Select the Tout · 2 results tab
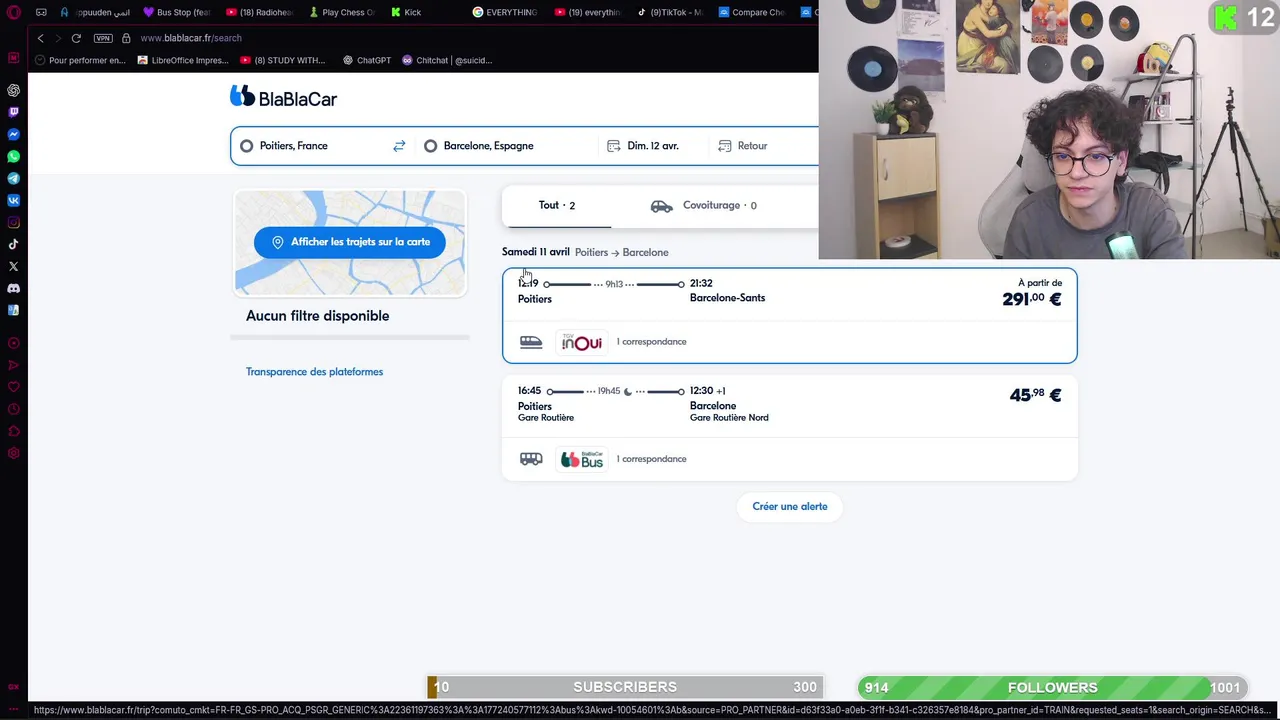The image size is (1280, 720). 556,205
